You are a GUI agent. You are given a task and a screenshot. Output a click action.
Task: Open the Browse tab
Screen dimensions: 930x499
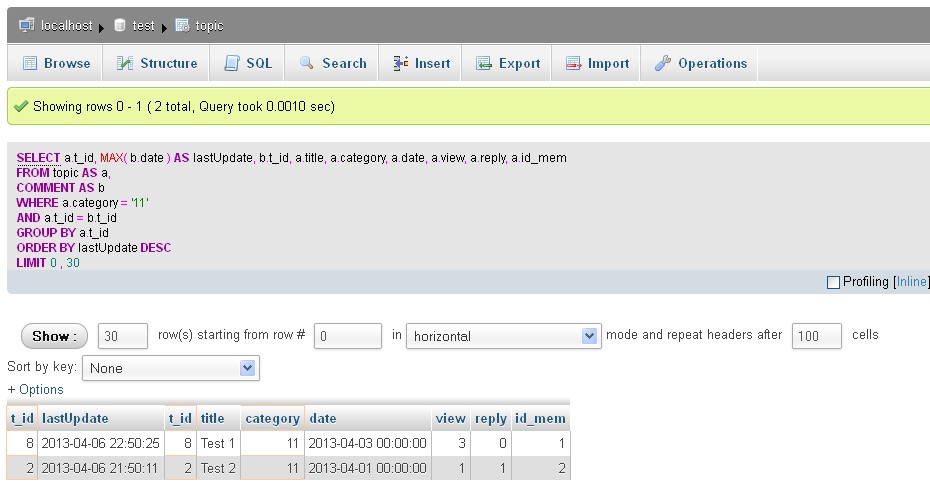(56, 63)
